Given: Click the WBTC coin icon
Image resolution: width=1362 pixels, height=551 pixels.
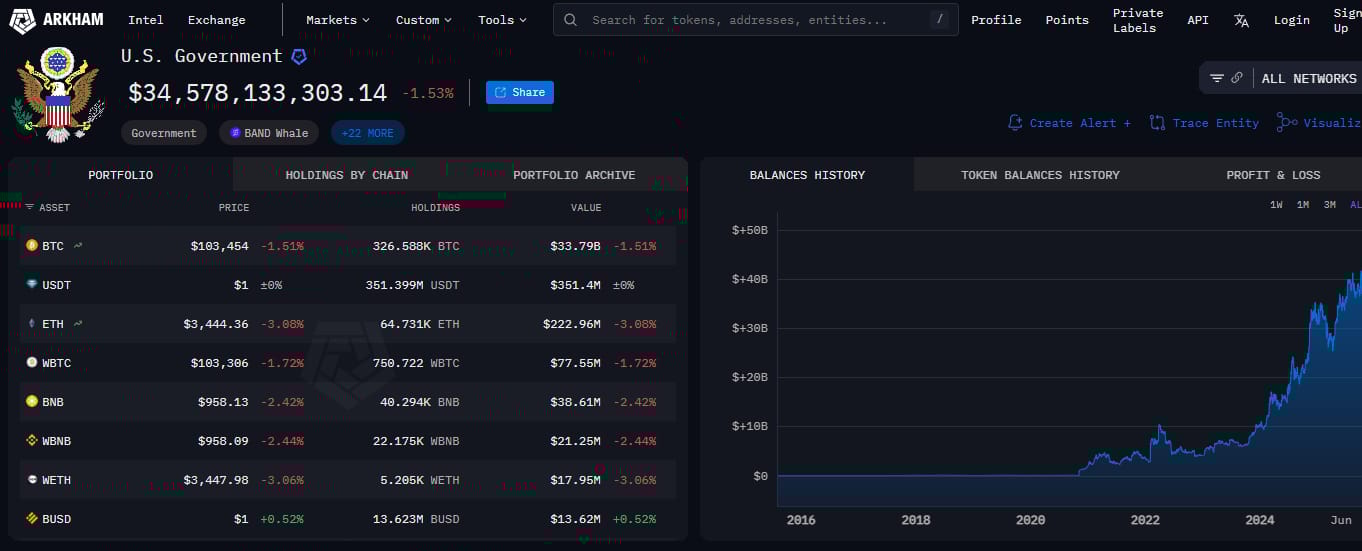Looking at the screenshot, I should pyautogui.click(x=32, y=362).
